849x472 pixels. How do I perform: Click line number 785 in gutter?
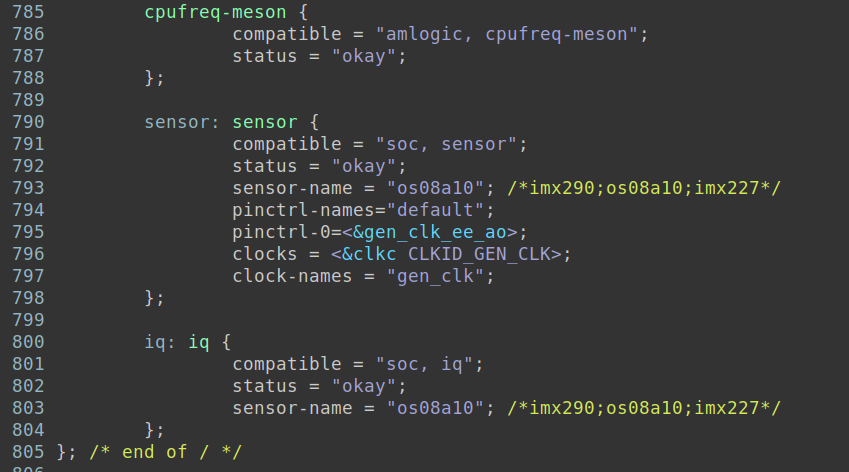tap(28, 12)
